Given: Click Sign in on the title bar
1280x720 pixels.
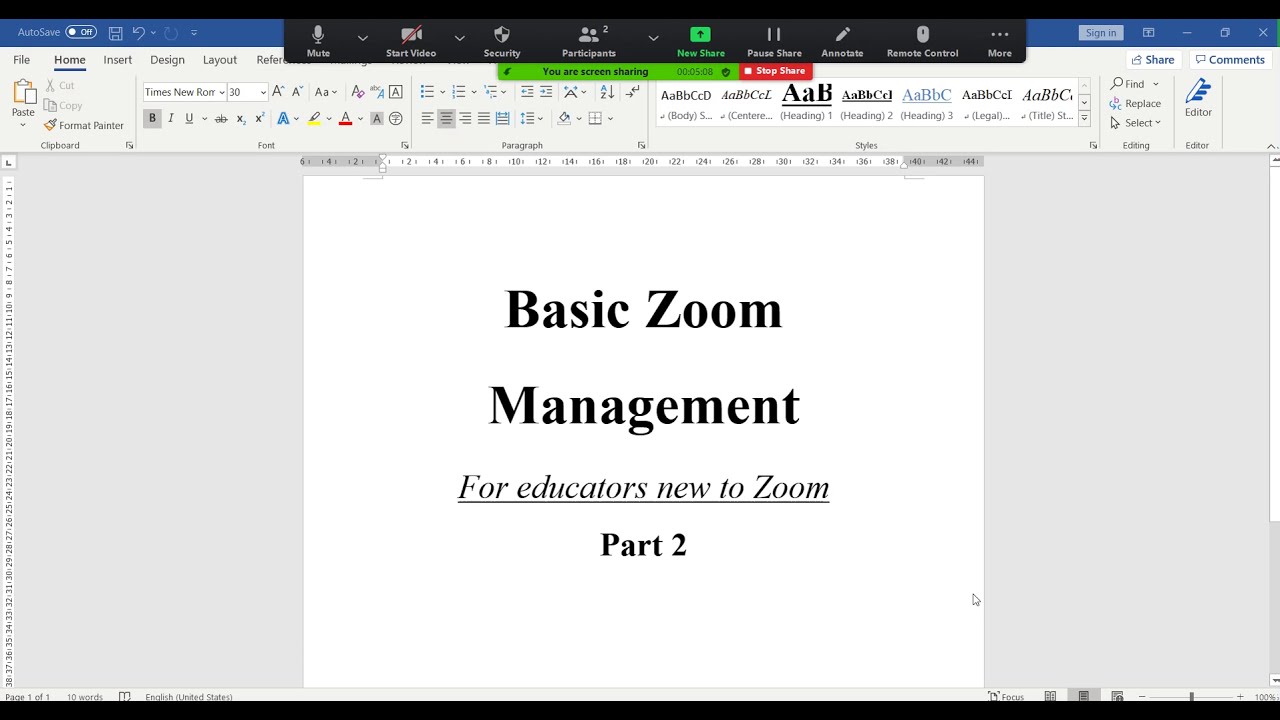Looking at the screenshot, I should tap(1101, 33).
